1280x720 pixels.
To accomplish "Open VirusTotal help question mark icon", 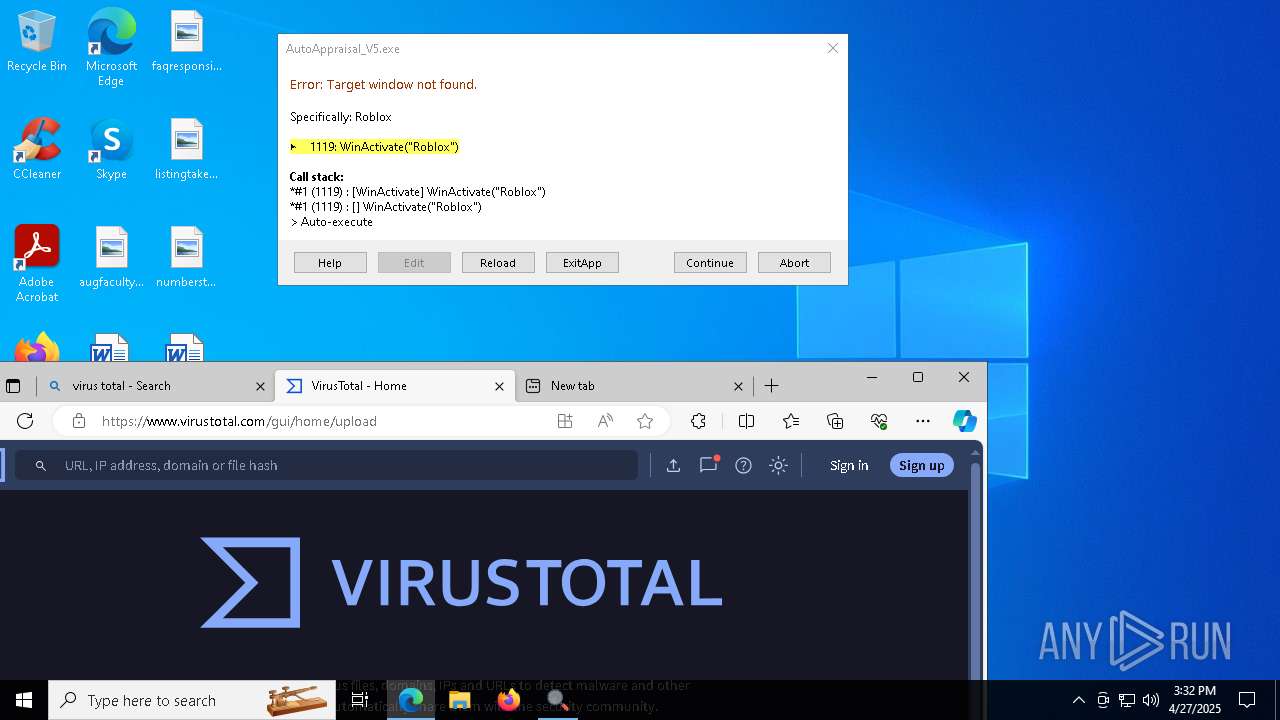I will coord(743,465).
